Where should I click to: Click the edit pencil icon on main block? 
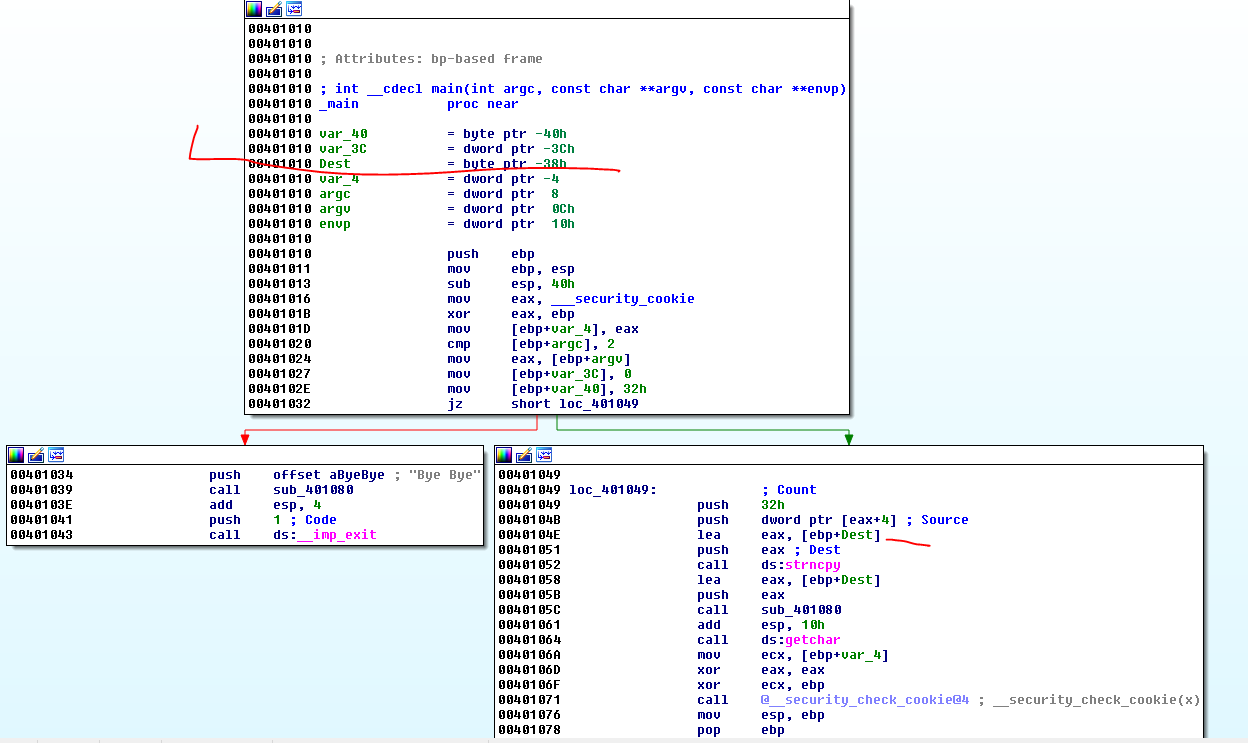(274, 9)
